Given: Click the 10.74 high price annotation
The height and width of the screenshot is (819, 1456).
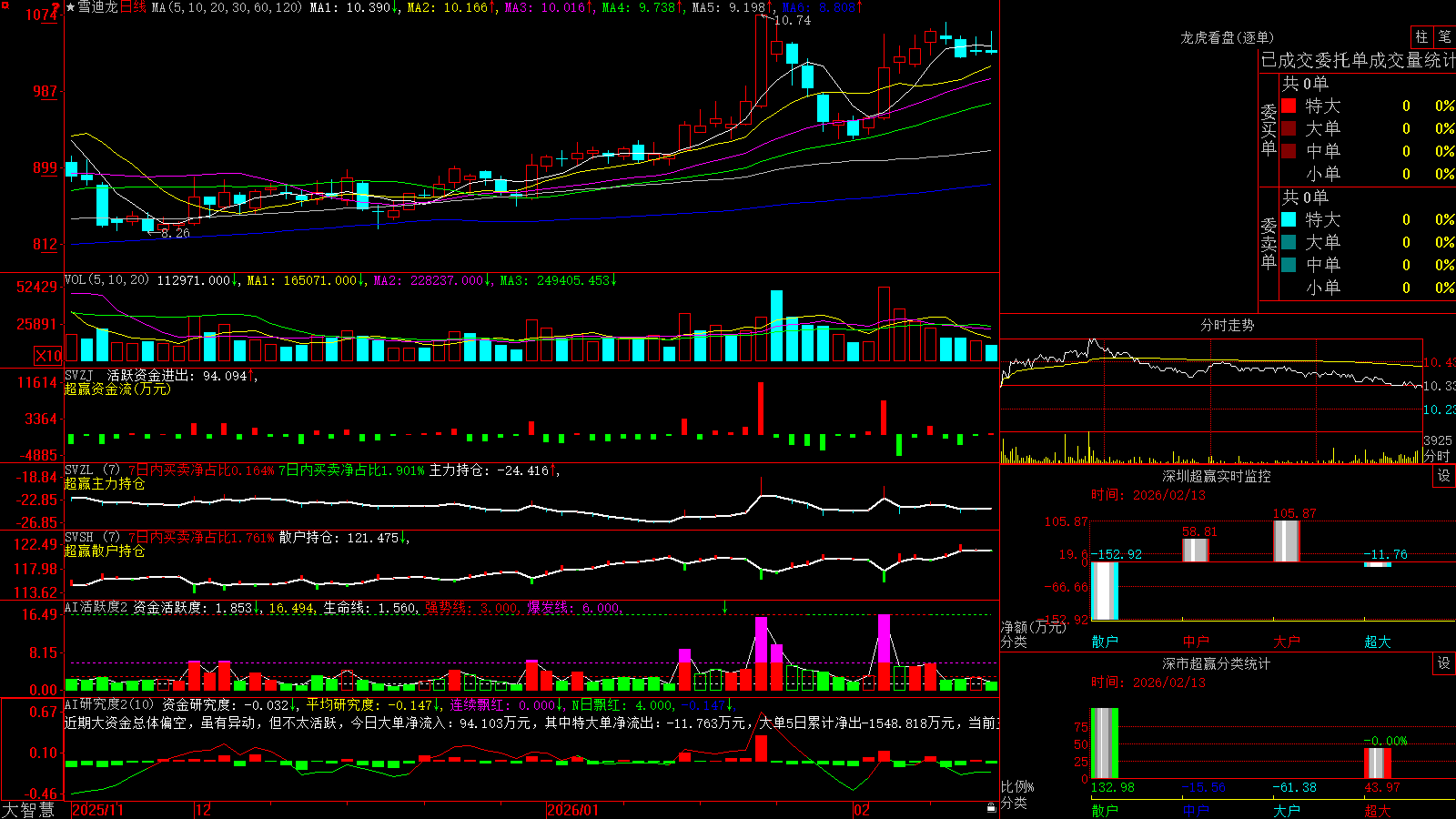Looking at the screenshot, I should pos(792,20).
